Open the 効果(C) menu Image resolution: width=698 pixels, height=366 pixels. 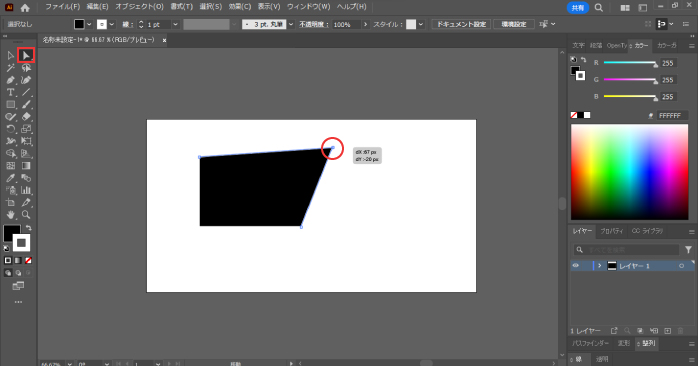pos(239,7)
